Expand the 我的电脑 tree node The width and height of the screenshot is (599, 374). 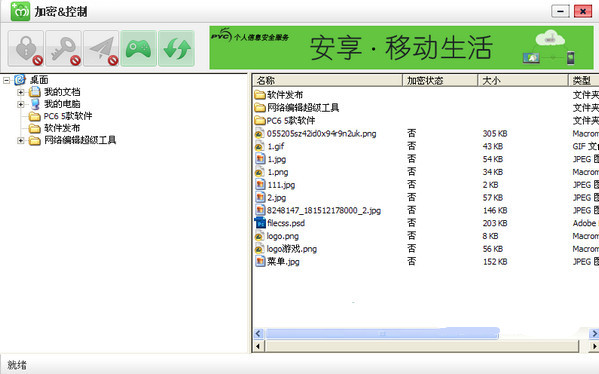coord(21,104)
